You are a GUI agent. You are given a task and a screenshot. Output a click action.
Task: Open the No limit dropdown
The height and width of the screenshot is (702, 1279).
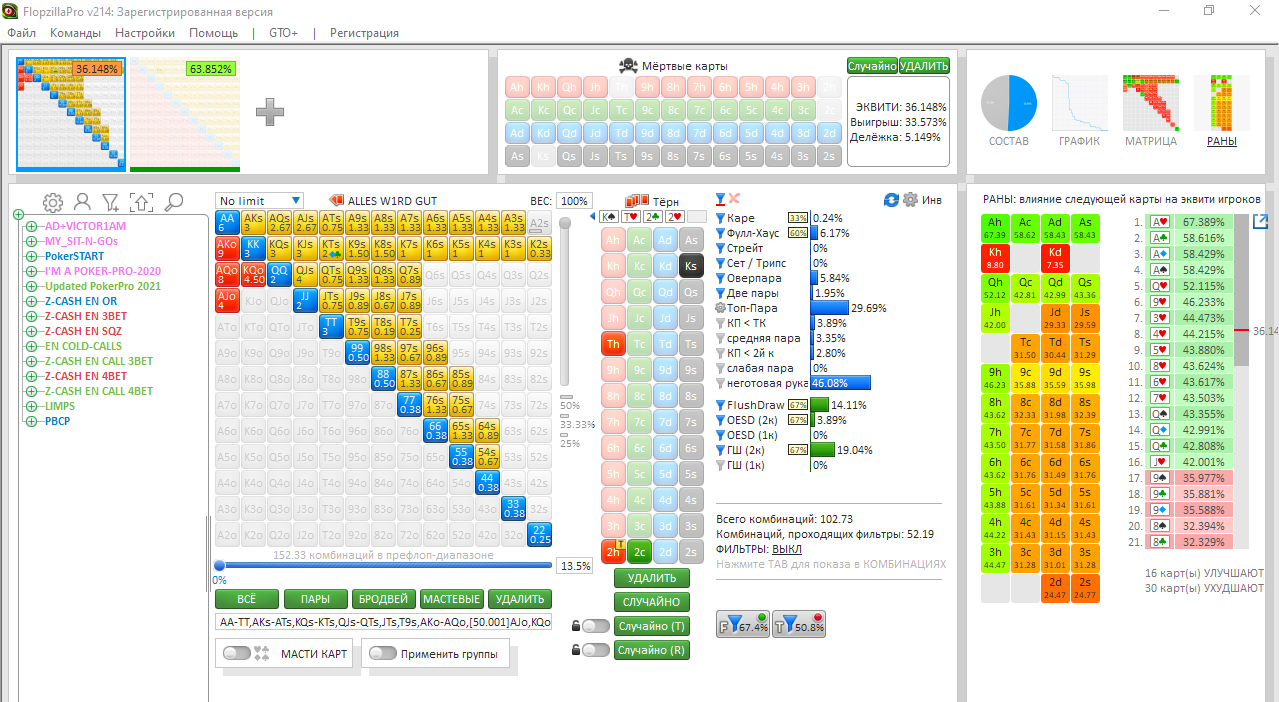259,201
